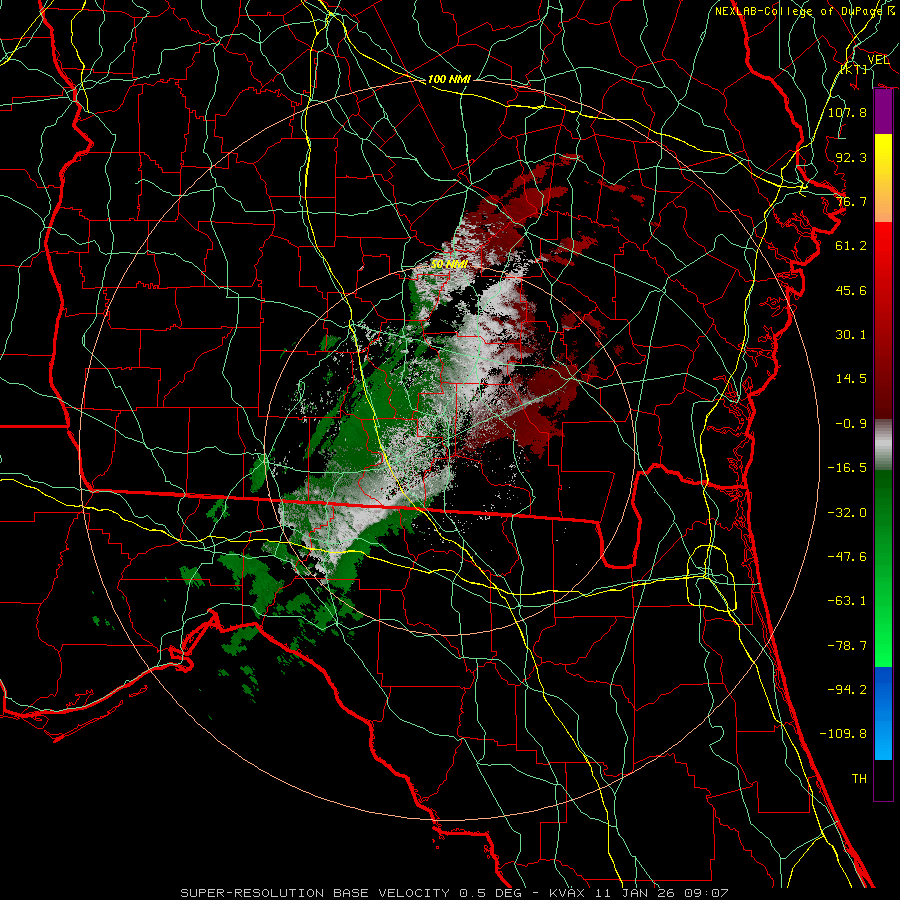
Task: Click the 100 NMI range ring label
Action: [x=449, y=79]
